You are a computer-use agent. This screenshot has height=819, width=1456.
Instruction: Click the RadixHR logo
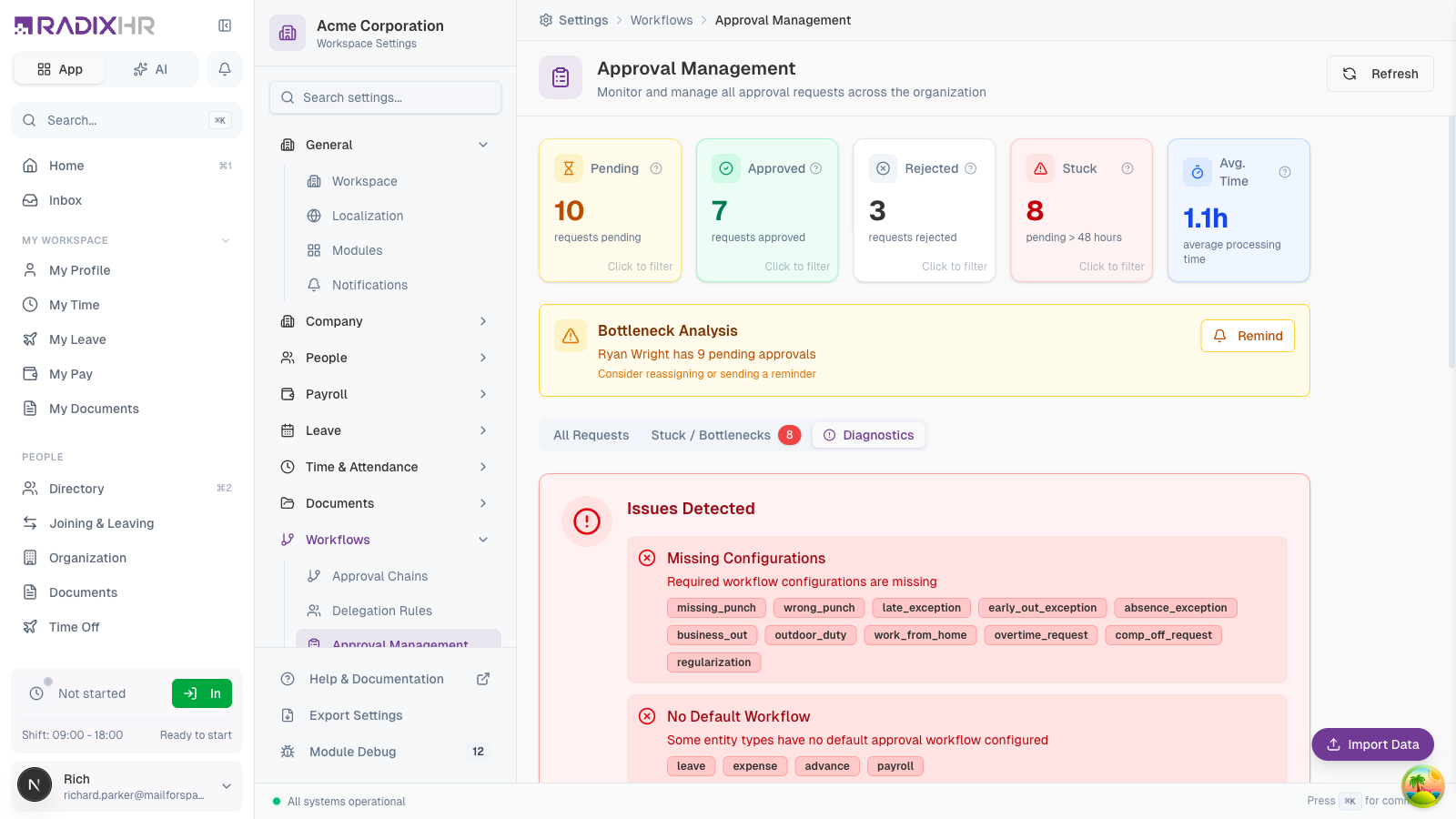click(x=85, y=25)
